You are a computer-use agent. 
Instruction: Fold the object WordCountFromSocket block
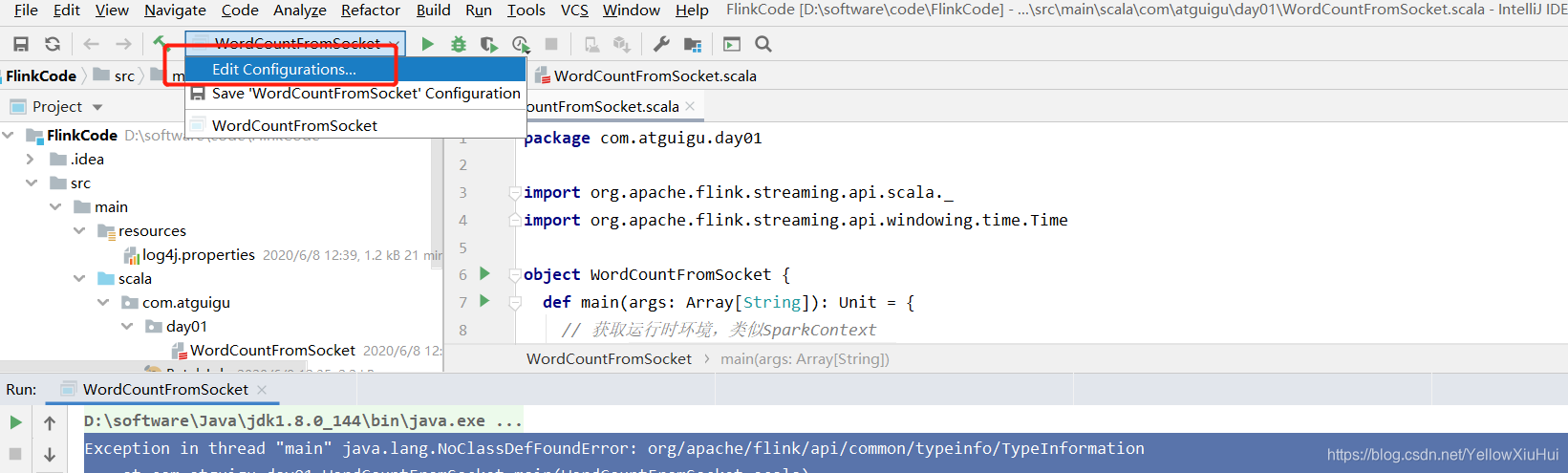pos(515,275)
